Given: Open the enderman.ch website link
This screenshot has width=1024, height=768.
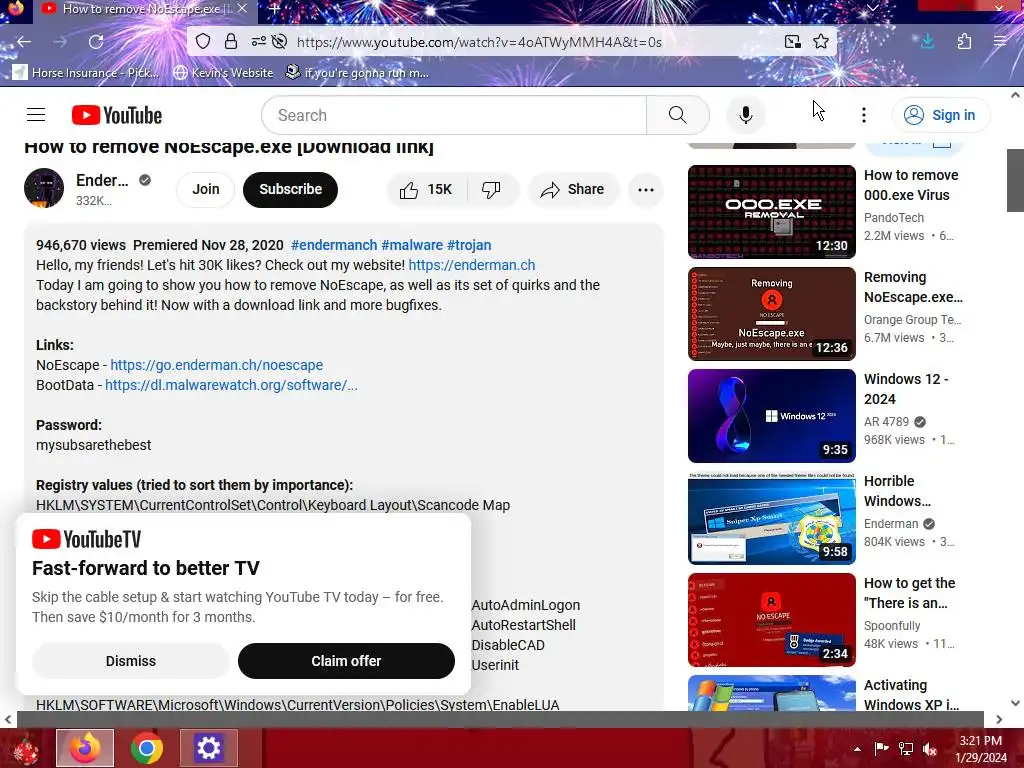Looking at the screenshot, I should pos(472,265).
